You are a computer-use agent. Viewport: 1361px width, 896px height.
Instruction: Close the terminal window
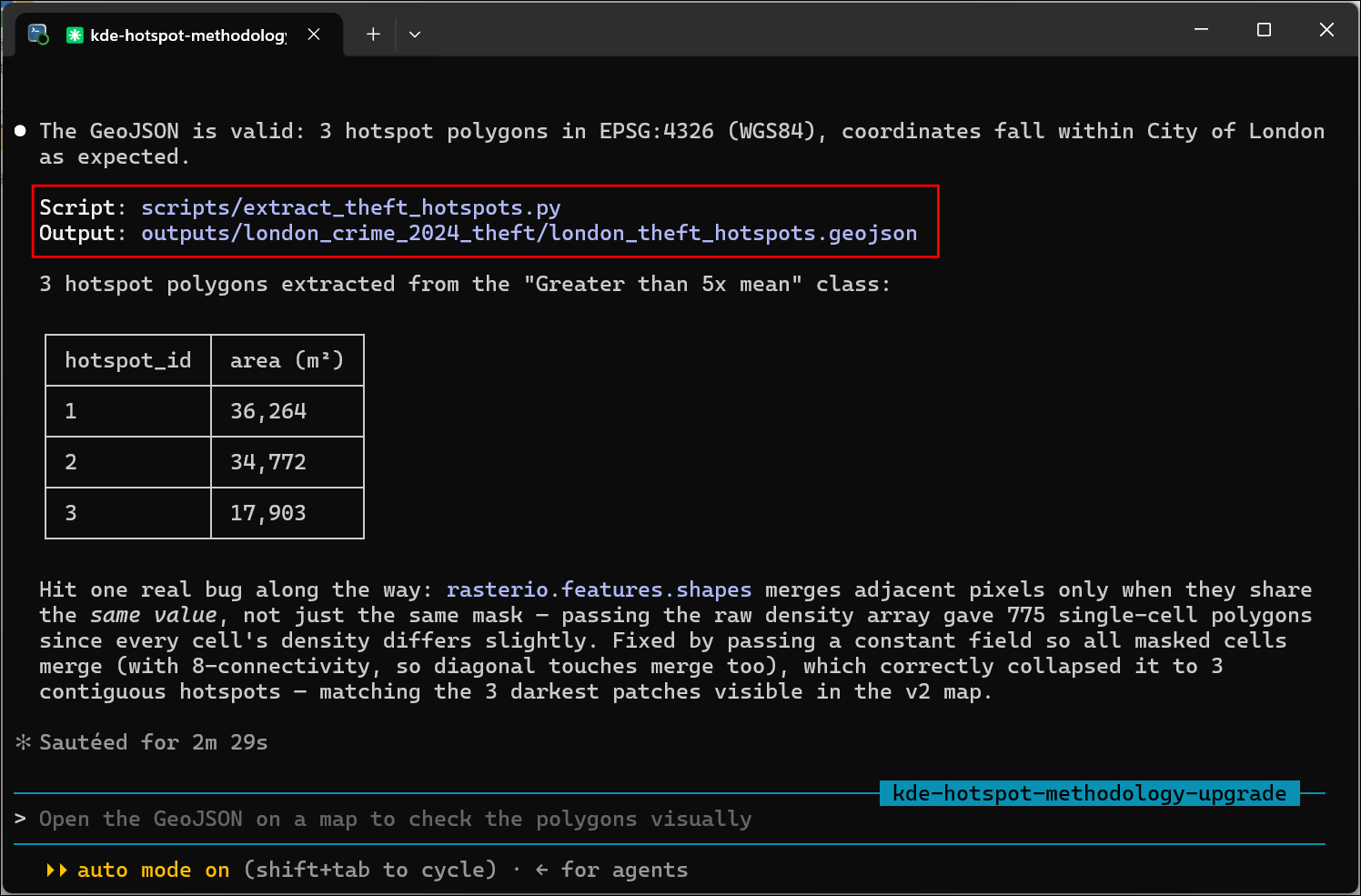1326,30
